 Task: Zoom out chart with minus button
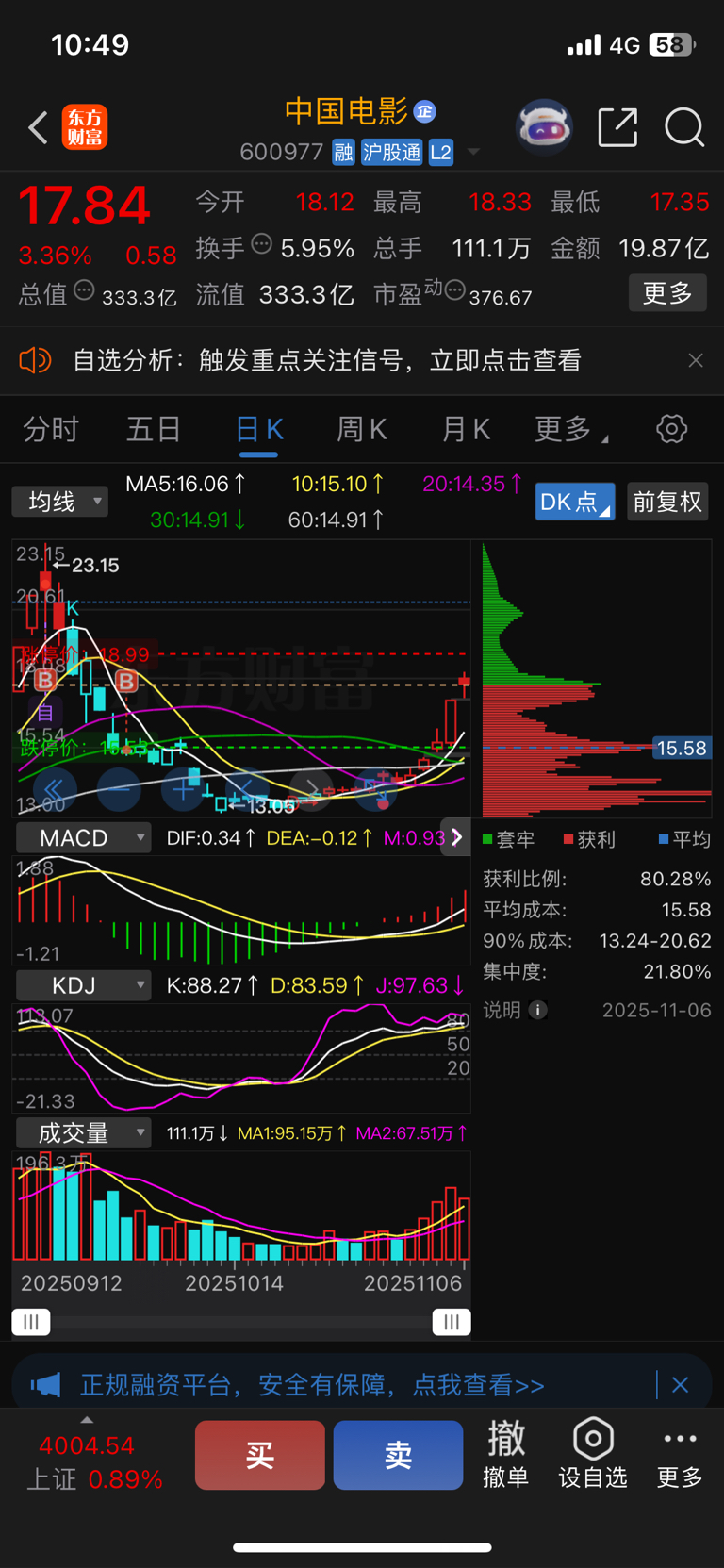point(119,789)
